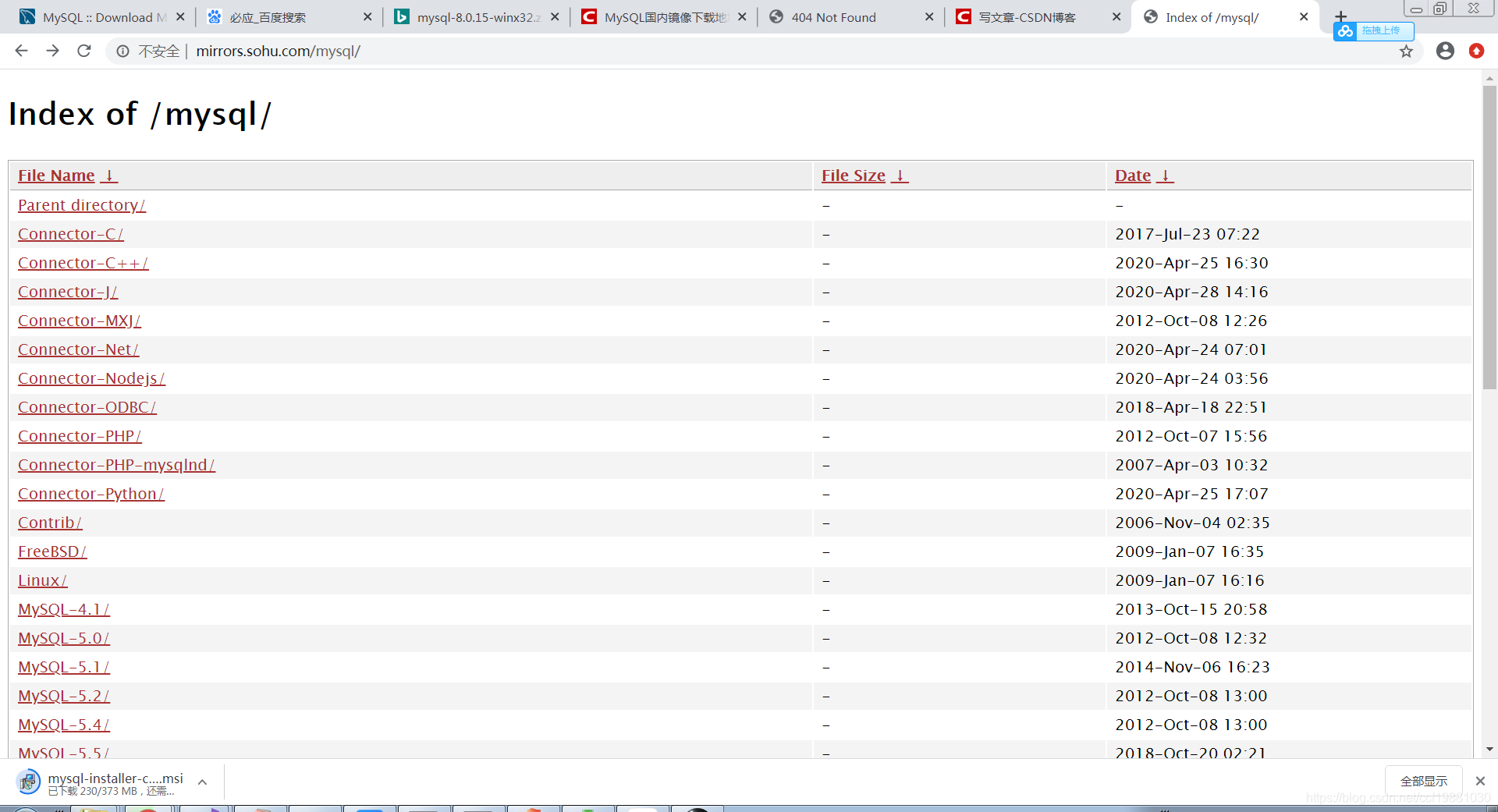
Task: Open the Connector-C folder
Action: pos(70,234)
